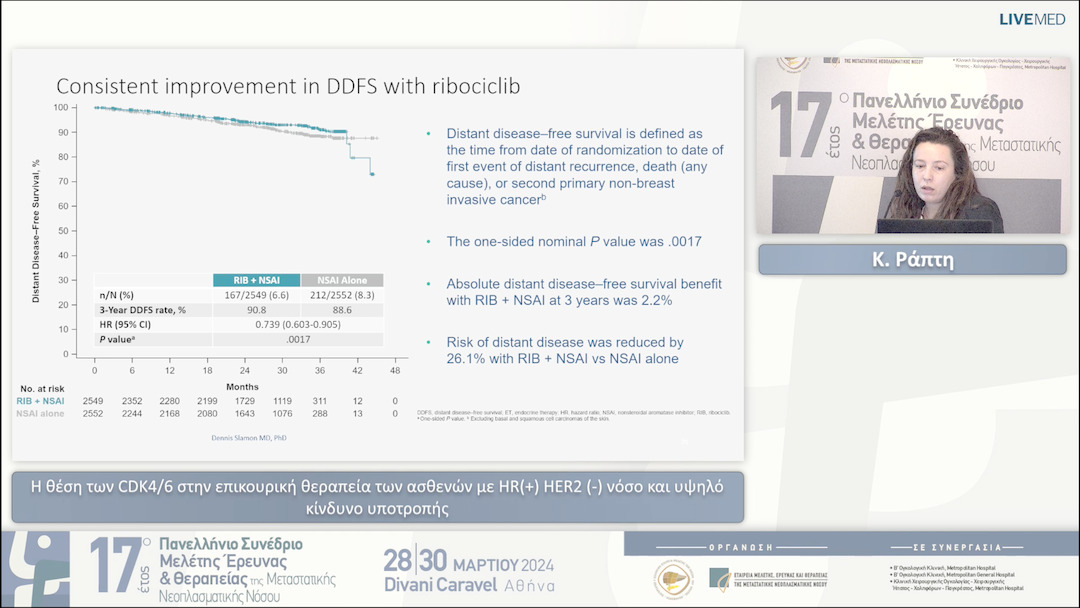Select the hazard ratio value 0.739 (0.603-0.905)
The width and height of the screenshot is (1080, 608).
298,324
